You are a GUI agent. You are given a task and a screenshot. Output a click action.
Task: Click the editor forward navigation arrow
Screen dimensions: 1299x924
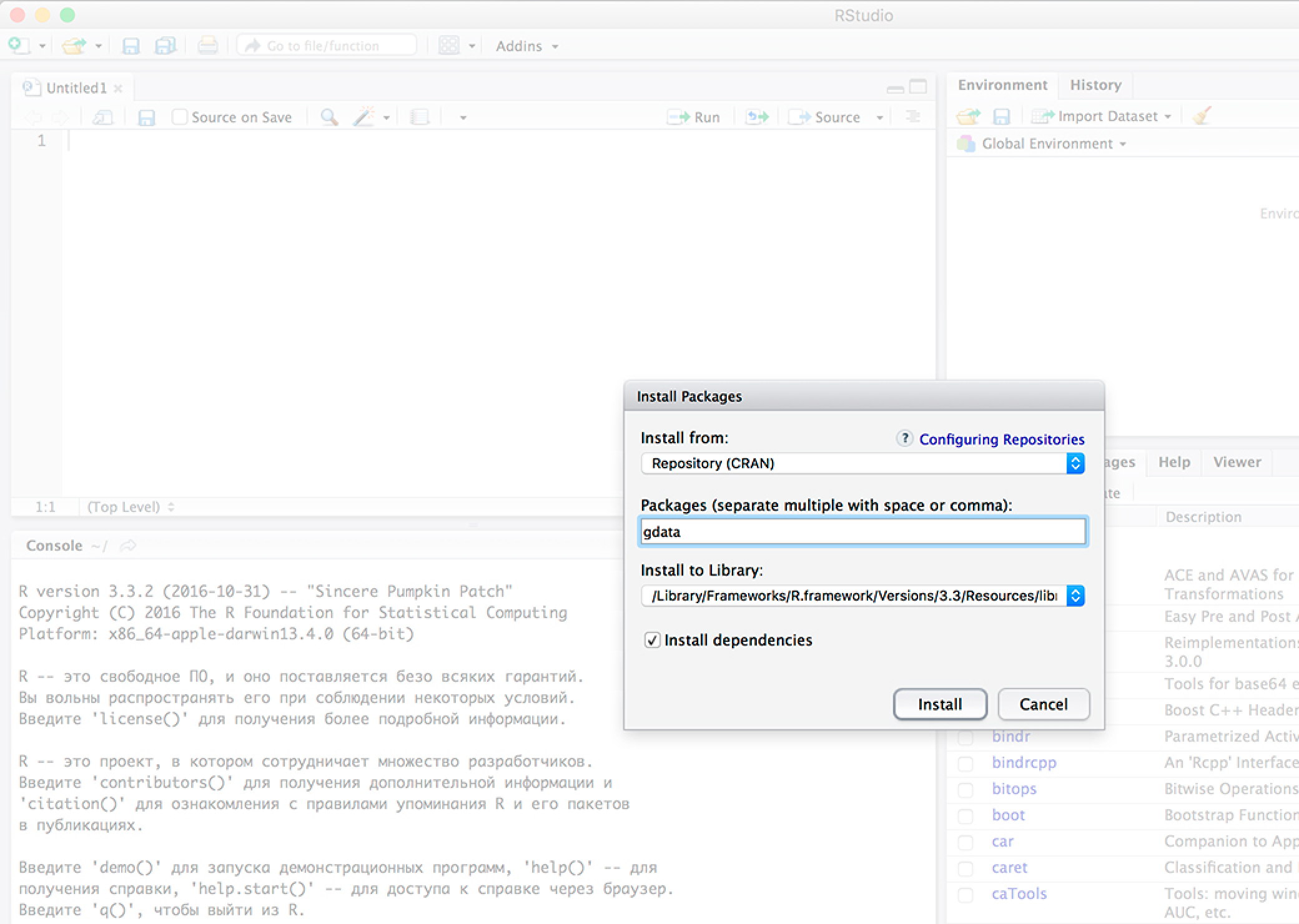[x=60, y=117]
